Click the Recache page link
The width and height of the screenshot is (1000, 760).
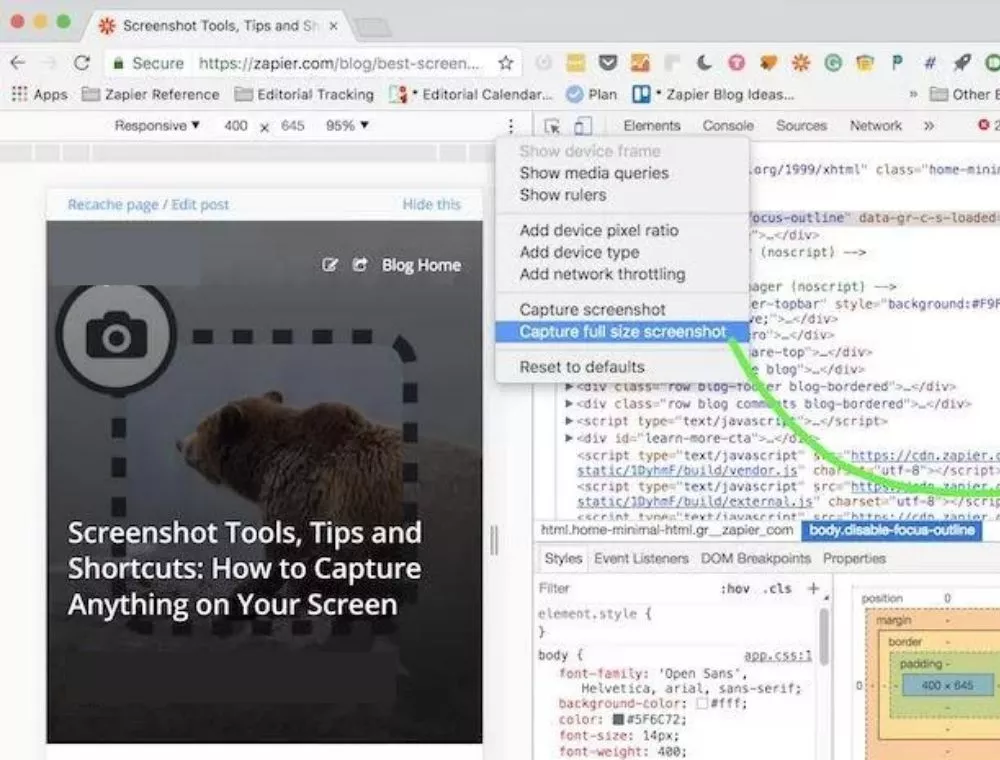pyautogui.click(x=113, y=205)
